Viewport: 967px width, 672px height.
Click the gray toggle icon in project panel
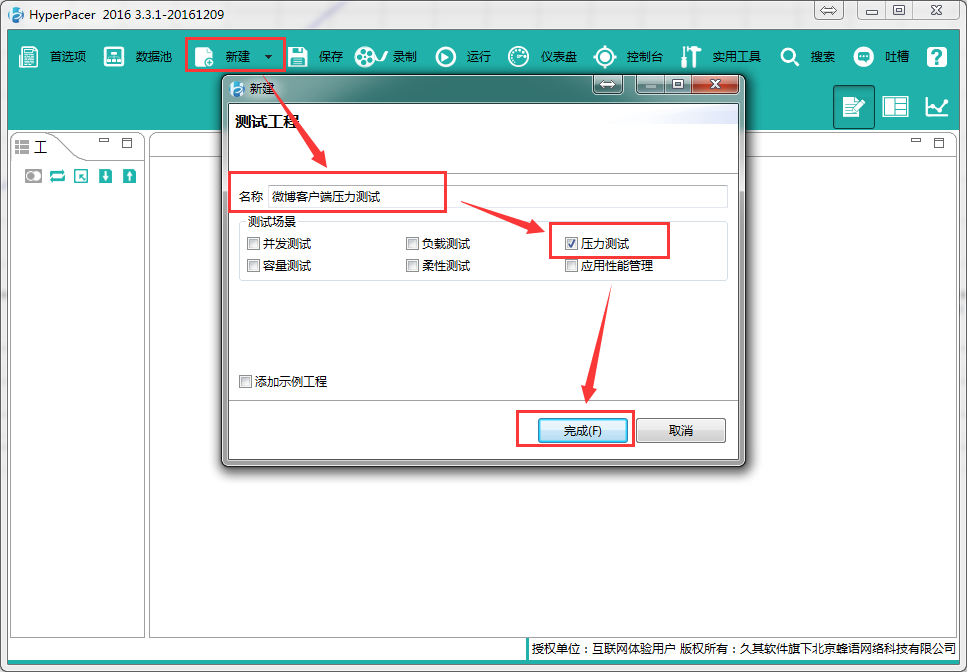[33, 176]
